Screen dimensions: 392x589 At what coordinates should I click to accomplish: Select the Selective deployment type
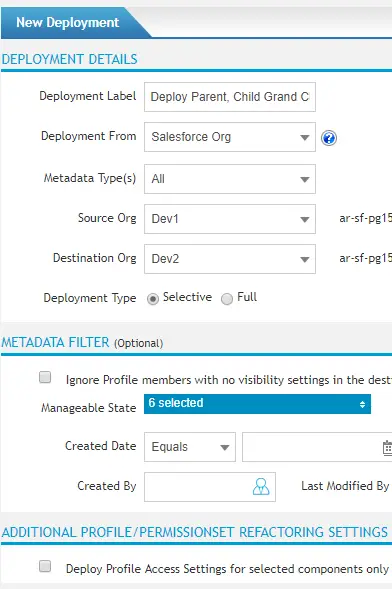tap(153, 299)
